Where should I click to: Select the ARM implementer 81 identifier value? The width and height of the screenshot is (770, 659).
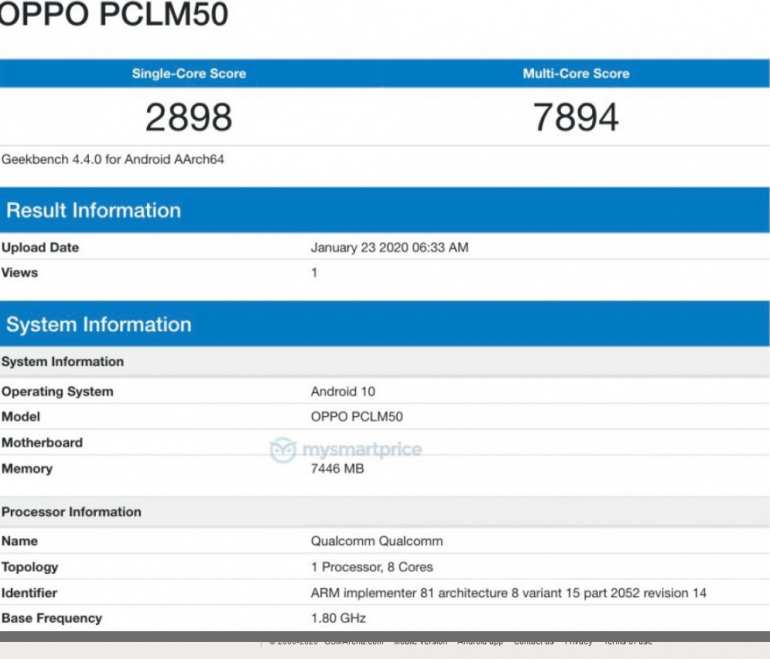(x=509, y=593)
